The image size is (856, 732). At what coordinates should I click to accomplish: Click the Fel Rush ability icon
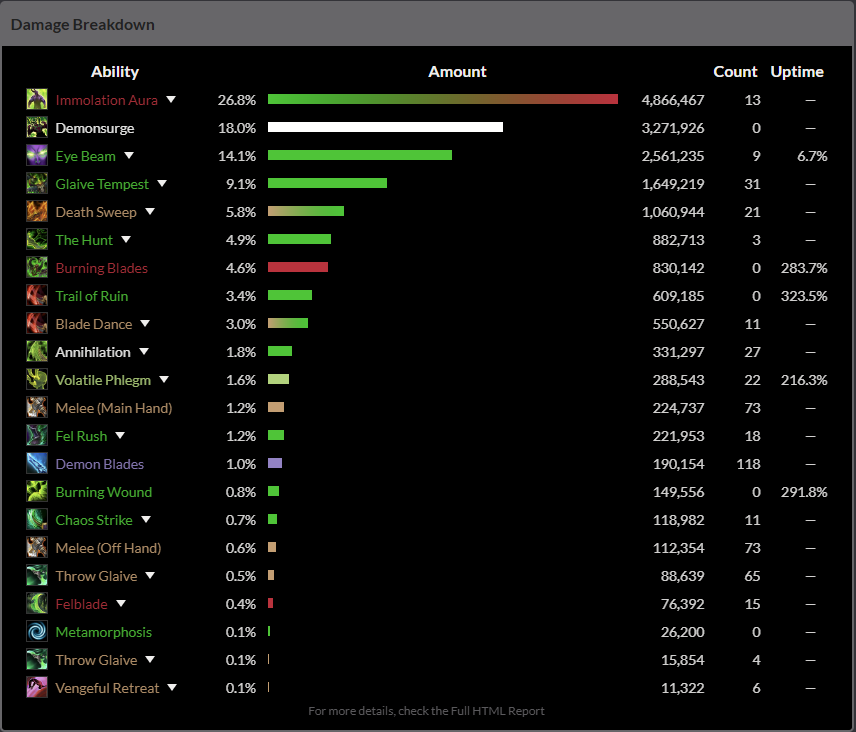click(x=37, y=436)
